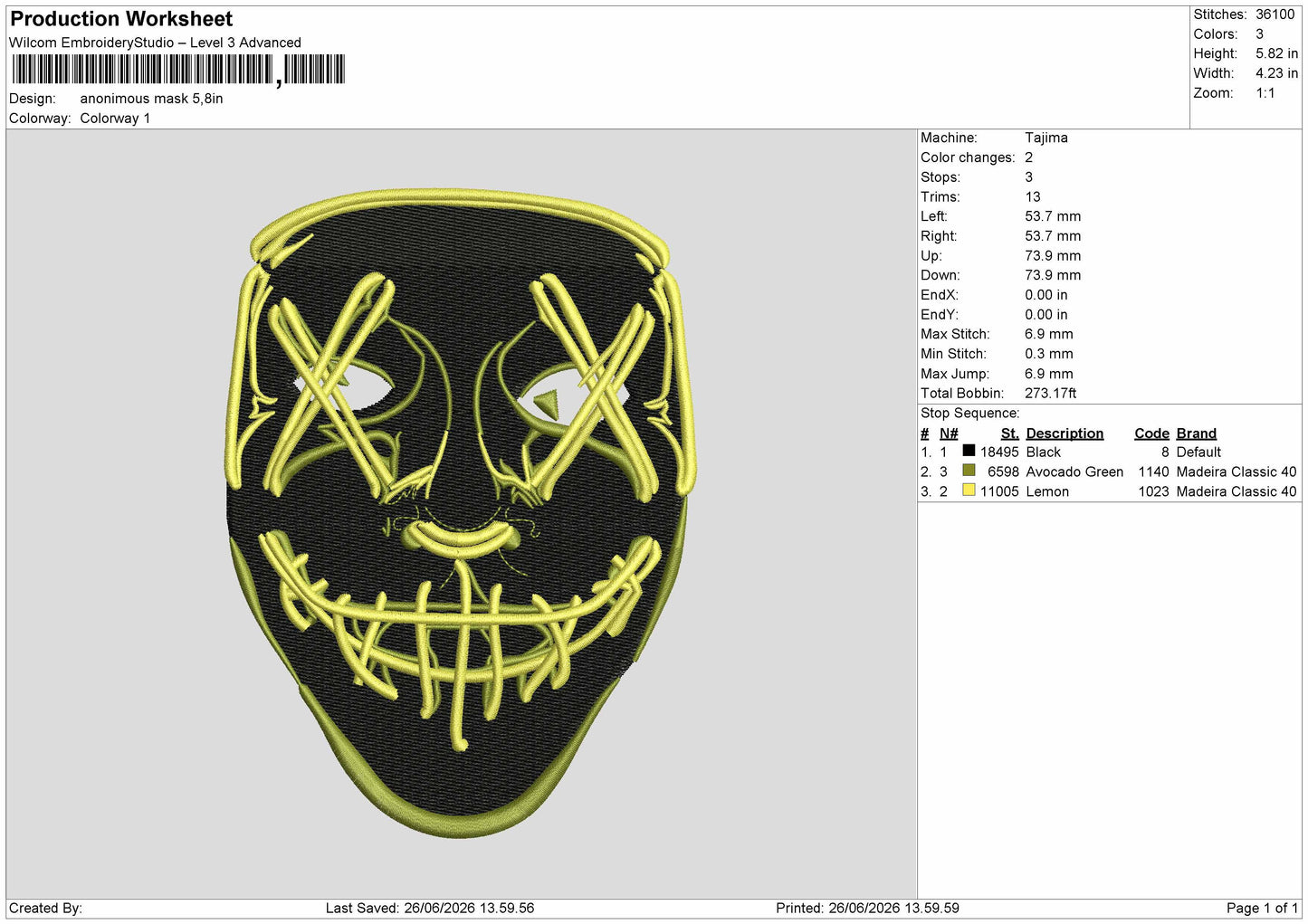Click the width value '4.23 in'
This screenshot has height=924, width=1308.
tap(1276, 73)
